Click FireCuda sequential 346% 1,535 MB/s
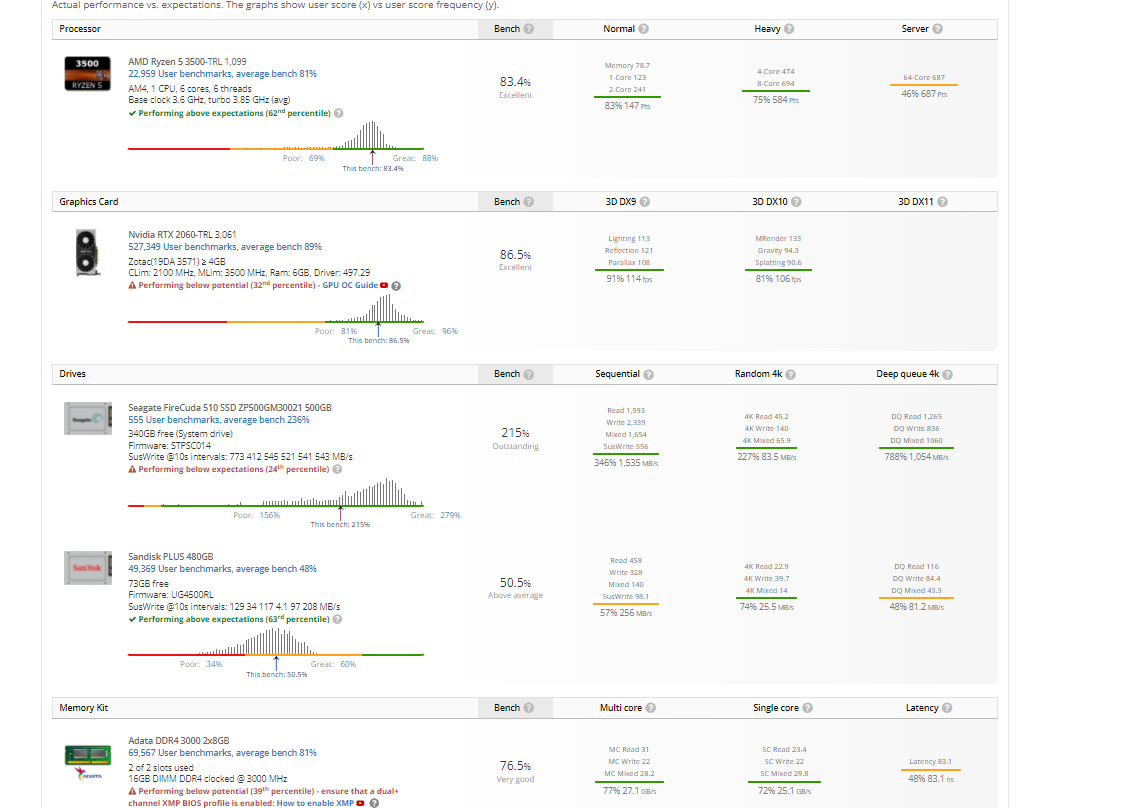This screenshot has height=808, width=1134. (626, 462)
